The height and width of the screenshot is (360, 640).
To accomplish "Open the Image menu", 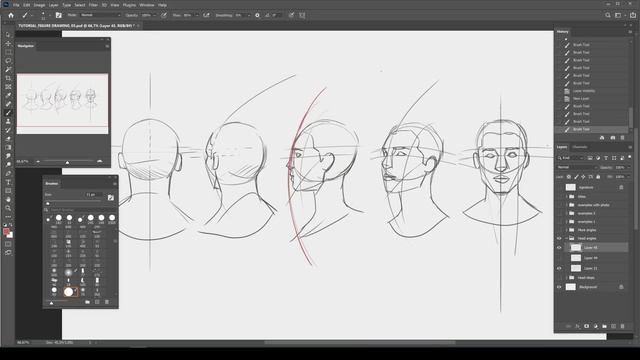I will point(39,5).
